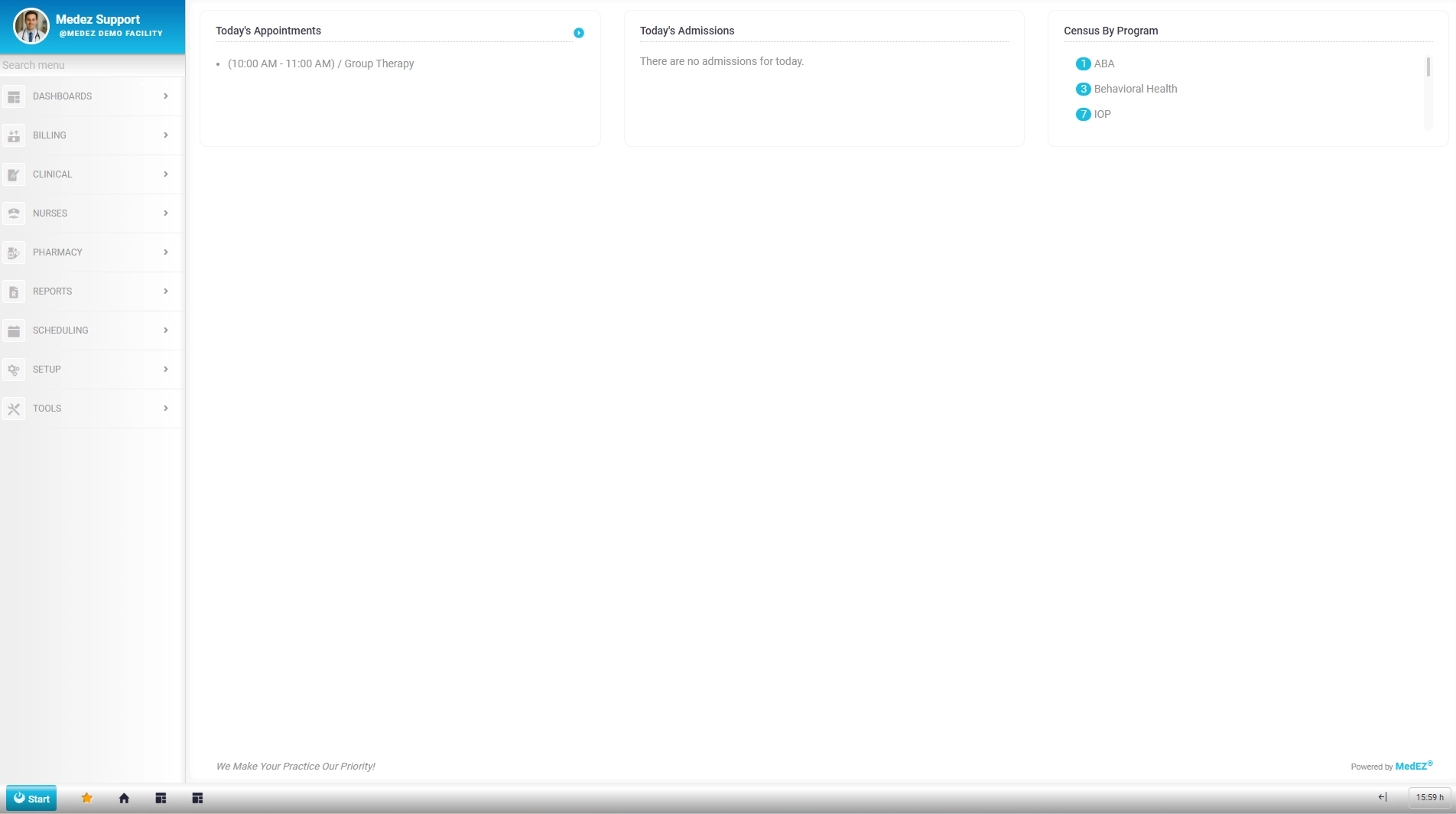The height and width of the screenshot is (814, 1456).
Task: Click the Tools scissors icon
Action: (14, 409)
